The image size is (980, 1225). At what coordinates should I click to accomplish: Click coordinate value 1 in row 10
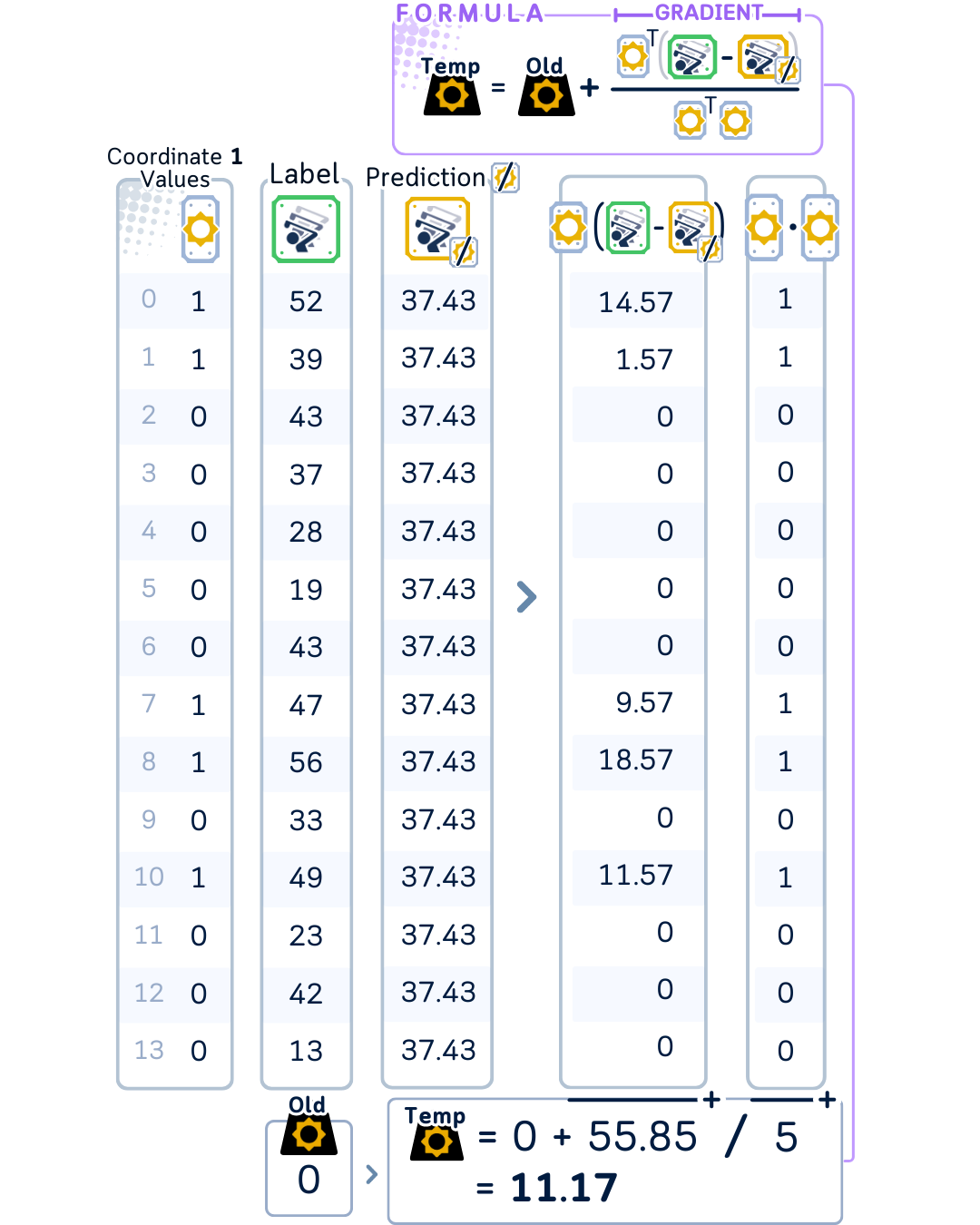click(x=198, y=877)
